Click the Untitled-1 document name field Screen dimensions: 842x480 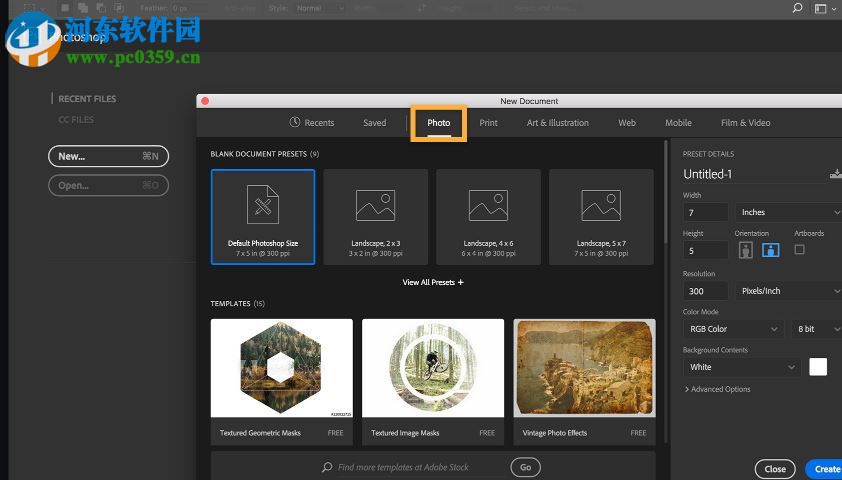752,174
